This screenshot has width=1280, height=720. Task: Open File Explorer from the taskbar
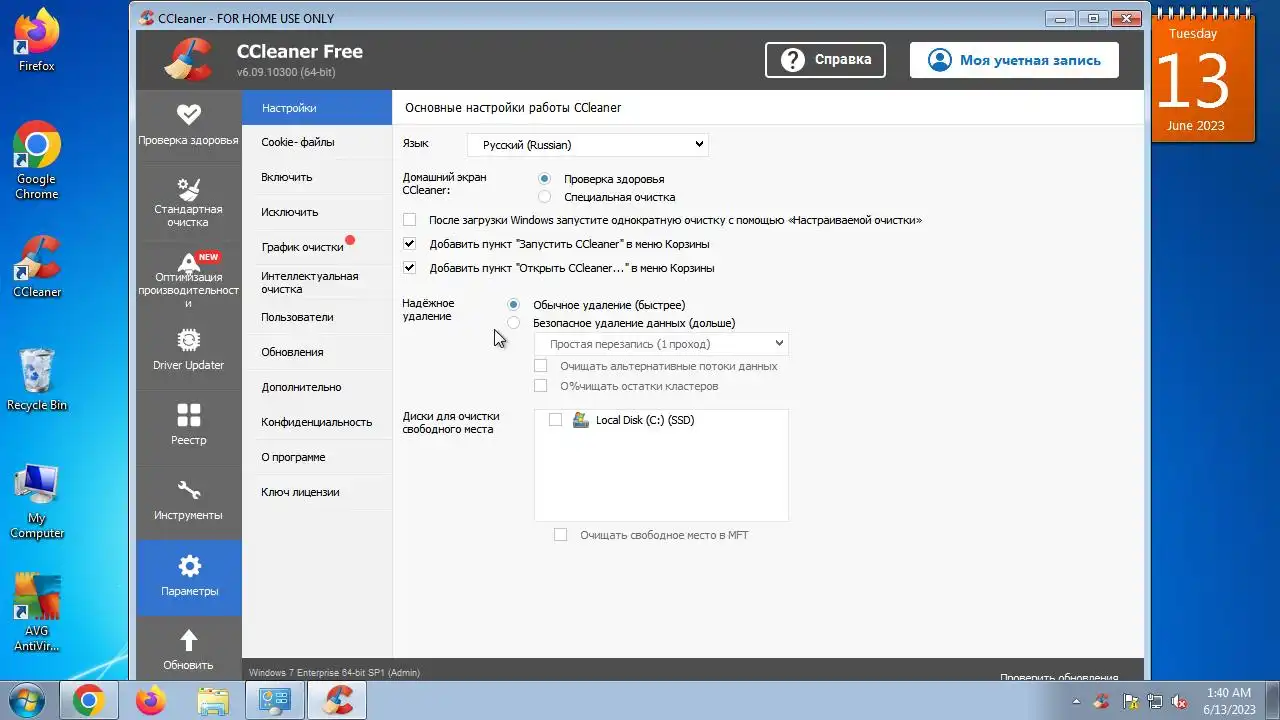tap(213, 700)
